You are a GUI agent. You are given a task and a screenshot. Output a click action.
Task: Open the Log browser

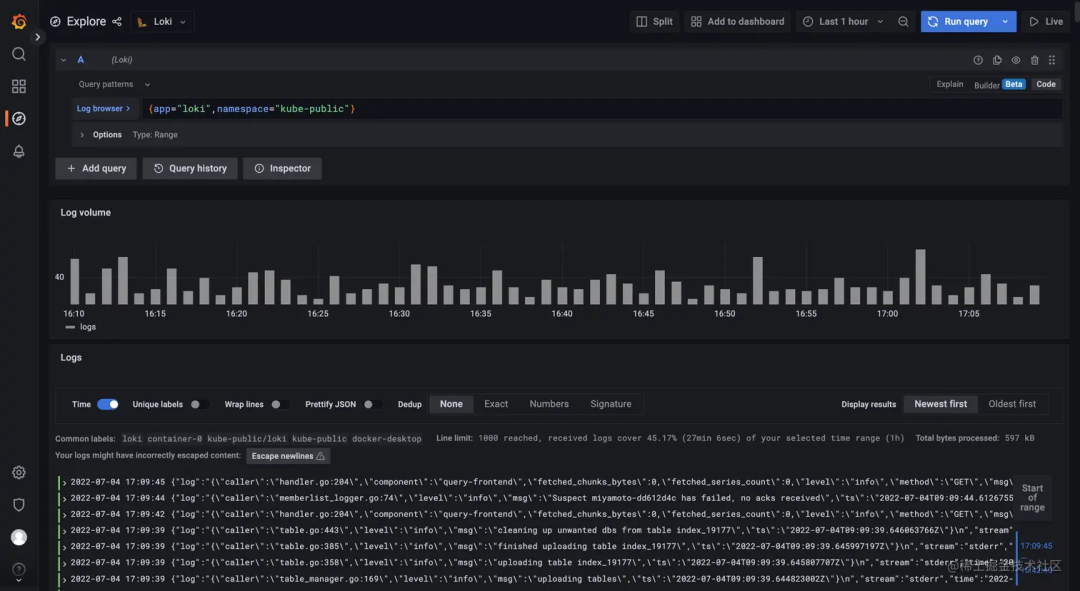pyautogui.click(x=103, y=109)
